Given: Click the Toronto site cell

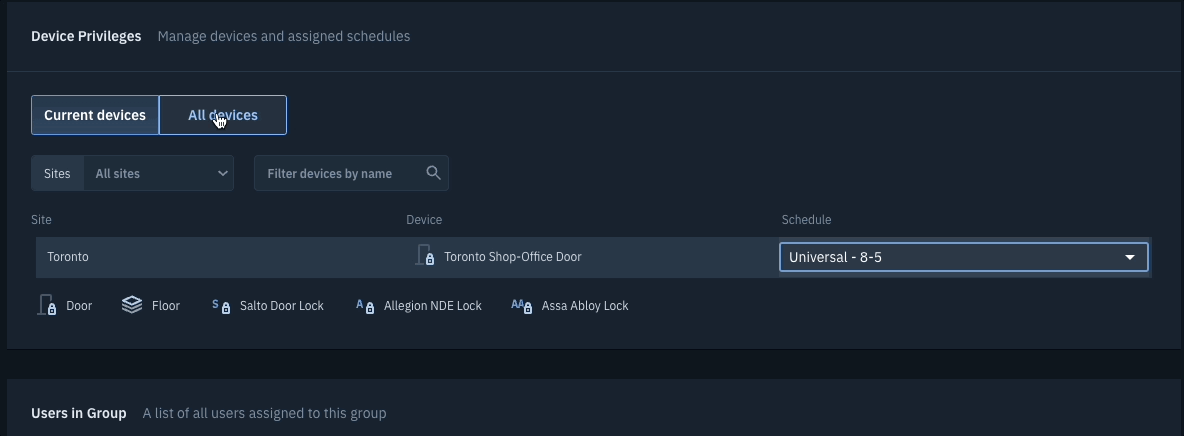Looking at the screenshot, I should click(x=68, y=257).
